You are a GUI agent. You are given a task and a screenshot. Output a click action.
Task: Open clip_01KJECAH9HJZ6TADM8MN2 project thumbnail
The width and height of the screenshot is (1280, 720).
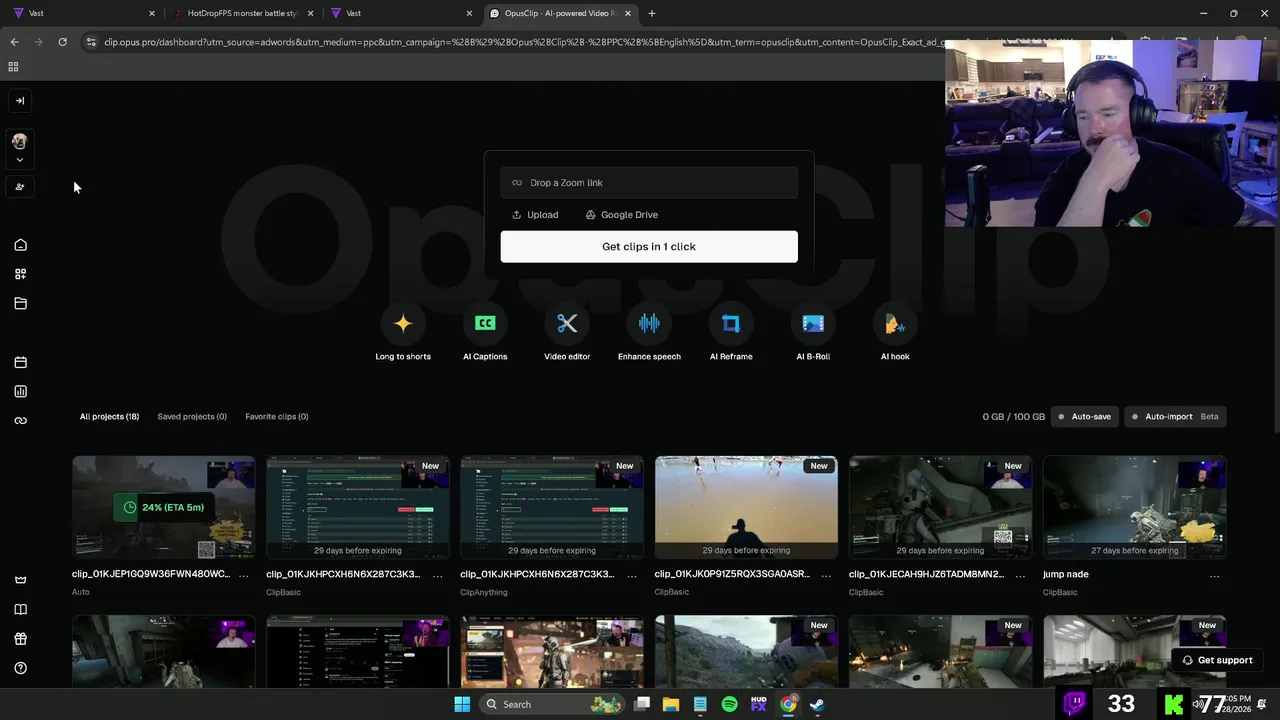pos(940,508)
